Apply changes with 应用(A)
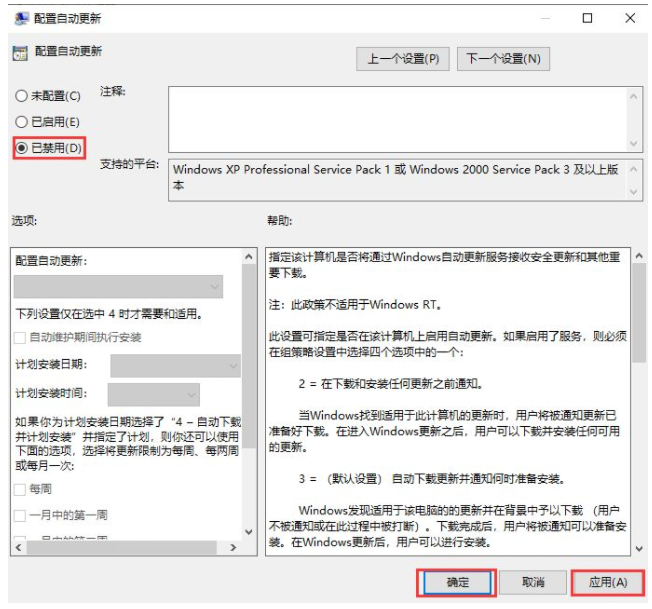 (x=607, y=582)
